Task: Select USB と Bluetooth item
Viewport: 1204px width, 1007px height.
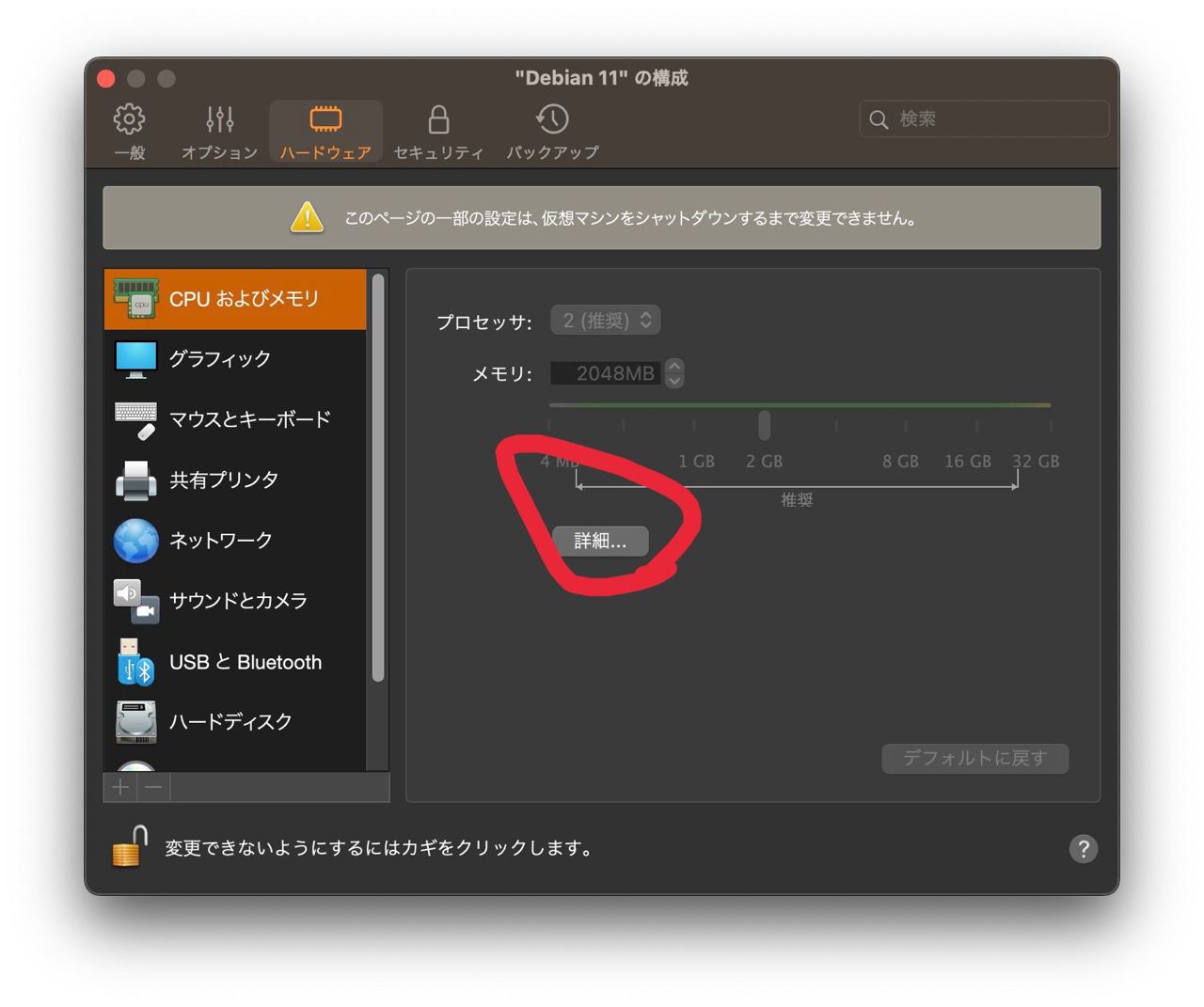Action: [x=235, y=662]
